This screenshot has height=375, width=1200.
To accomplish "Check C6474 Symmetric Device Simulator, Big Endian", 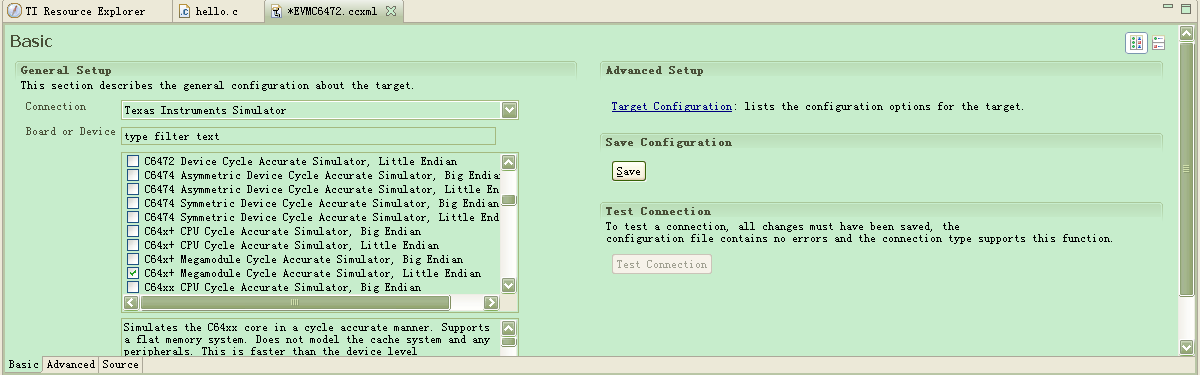I will click(x=132, y=203).
